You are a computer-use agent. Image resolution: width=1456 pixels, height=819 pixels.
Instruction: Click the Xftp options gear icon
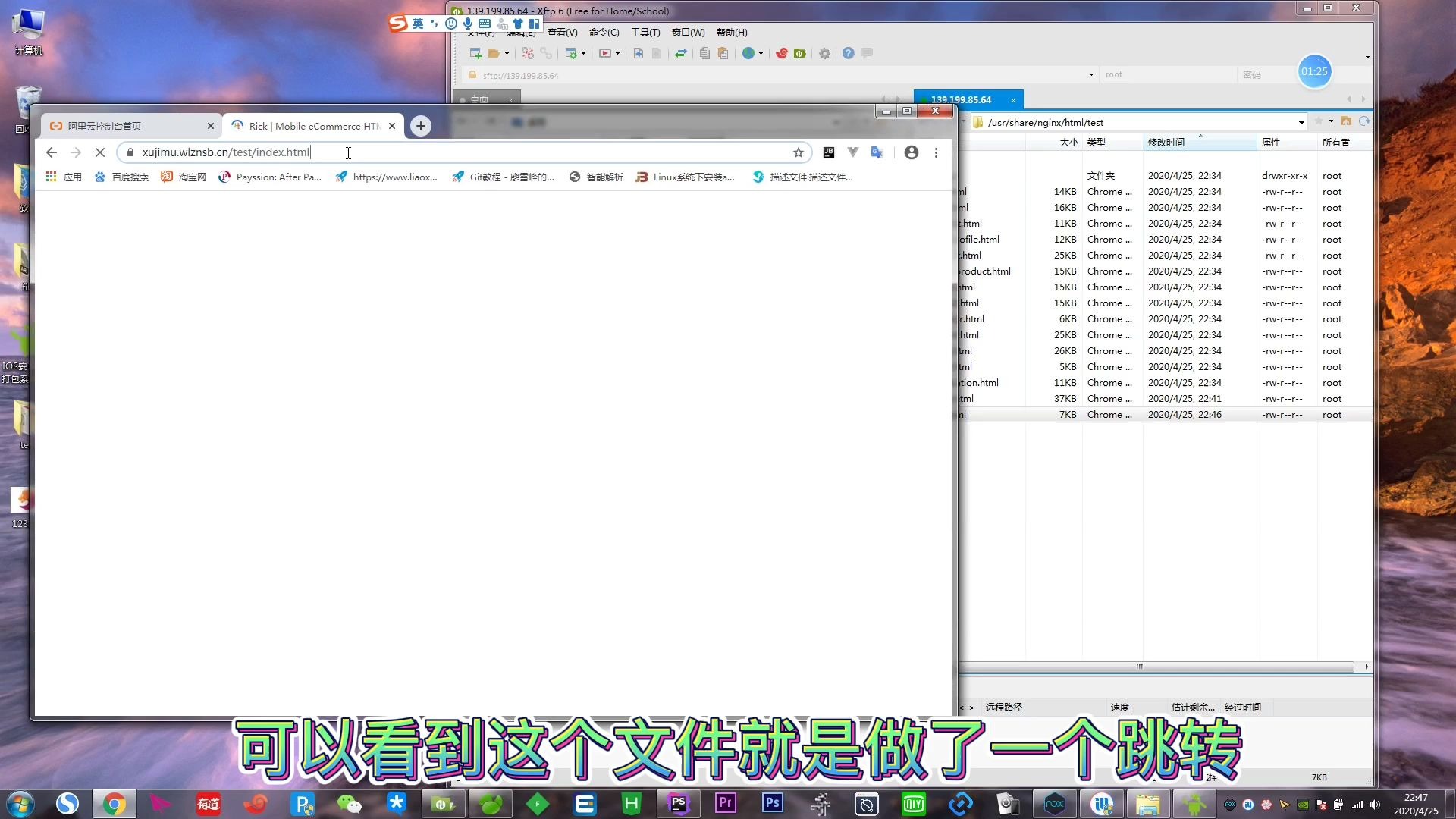[824, 53]
